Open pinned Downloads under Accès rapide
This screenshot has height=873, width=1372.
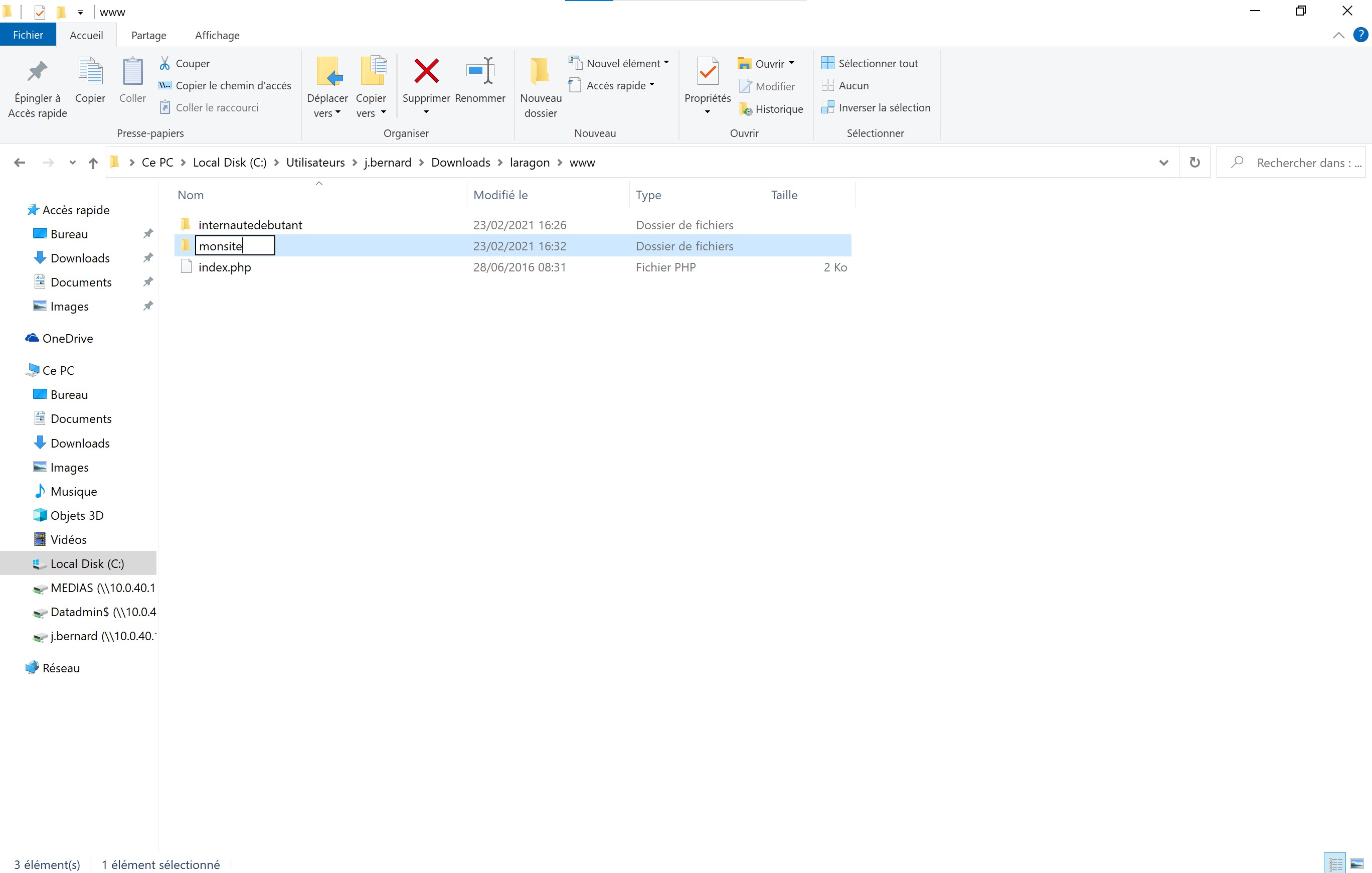(80, 258)
